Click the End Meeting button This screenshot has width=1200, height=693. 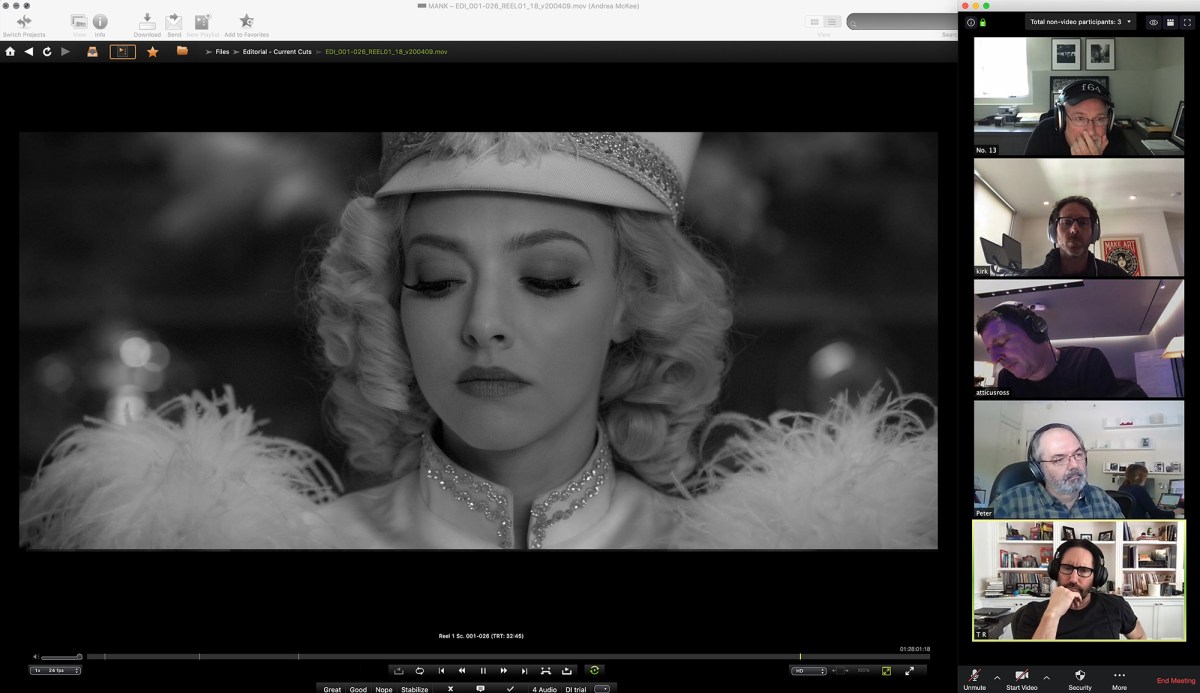pos(1176,681)
